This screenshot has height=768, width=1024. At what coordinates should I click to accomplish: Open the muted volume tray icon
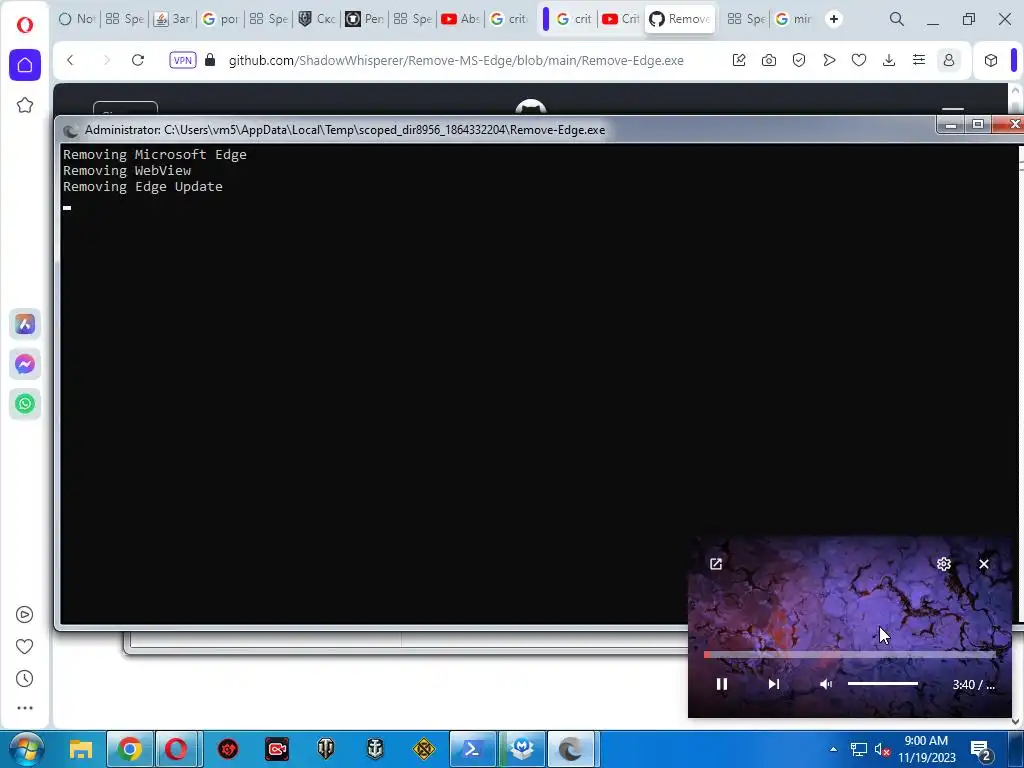[x=882, y=750]
